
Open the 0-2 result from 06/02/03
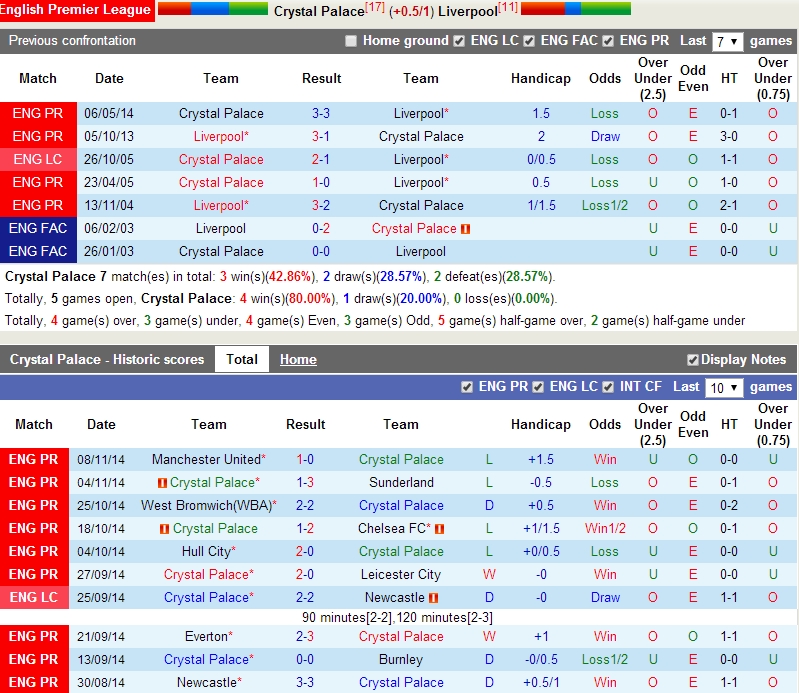pyautogui.click(x=321, y=228)
